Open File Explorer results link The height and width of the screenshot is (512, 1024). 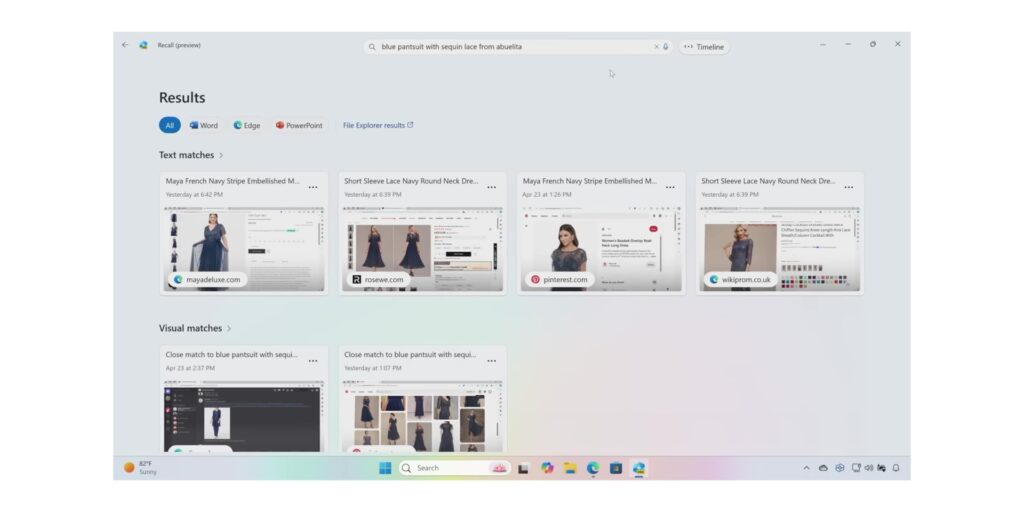[378, 125]
